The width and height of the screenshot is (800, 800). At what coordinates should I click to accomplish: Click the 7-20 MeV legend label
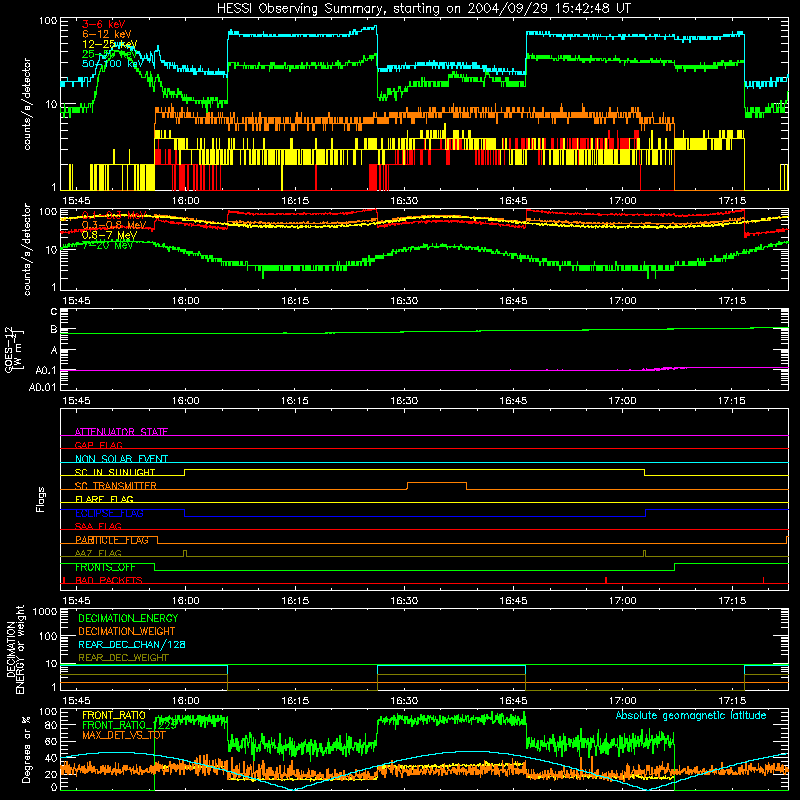pos(107,245)
